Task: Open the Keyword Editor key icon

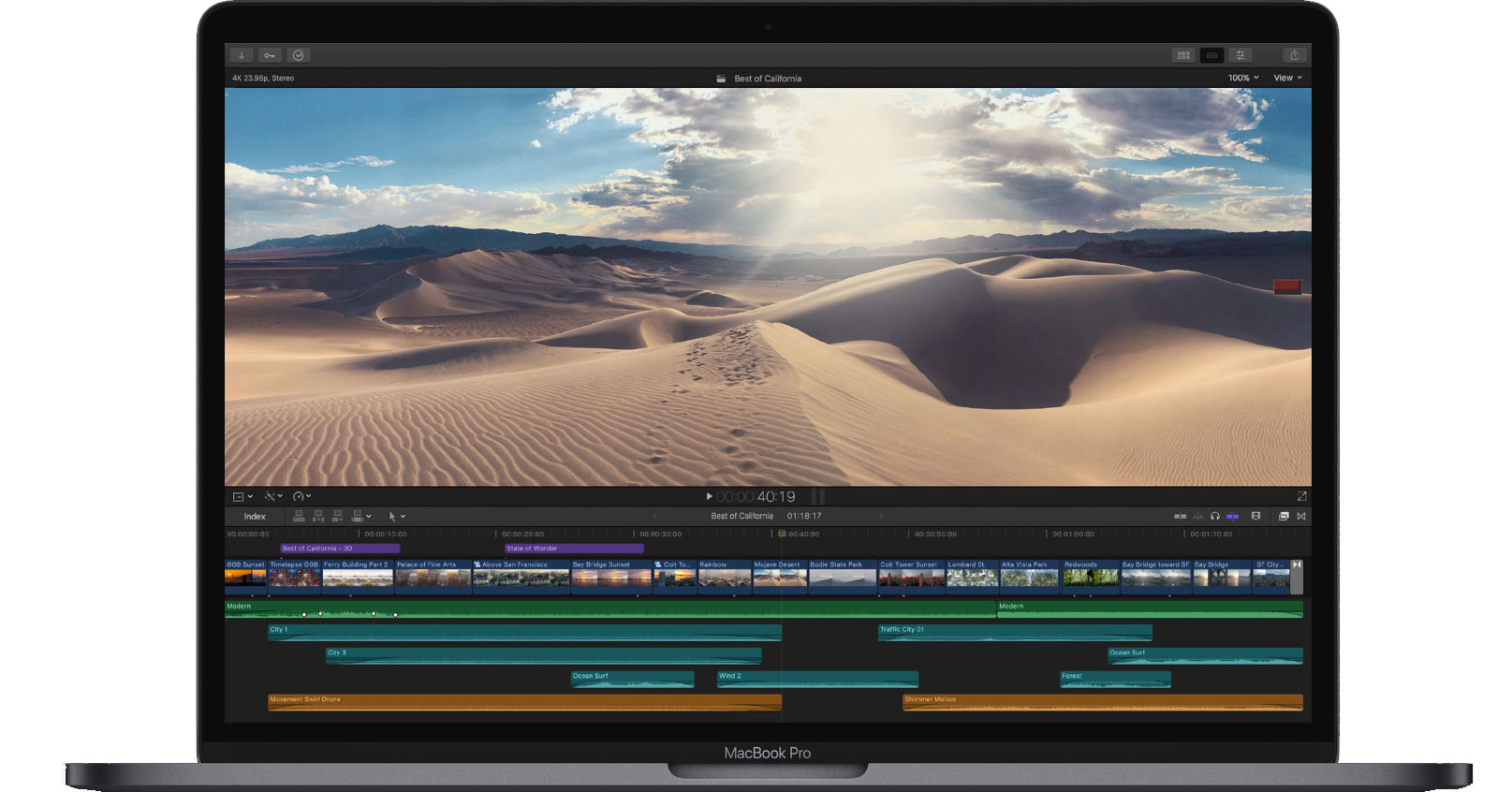Action: (x=270, y=55)
